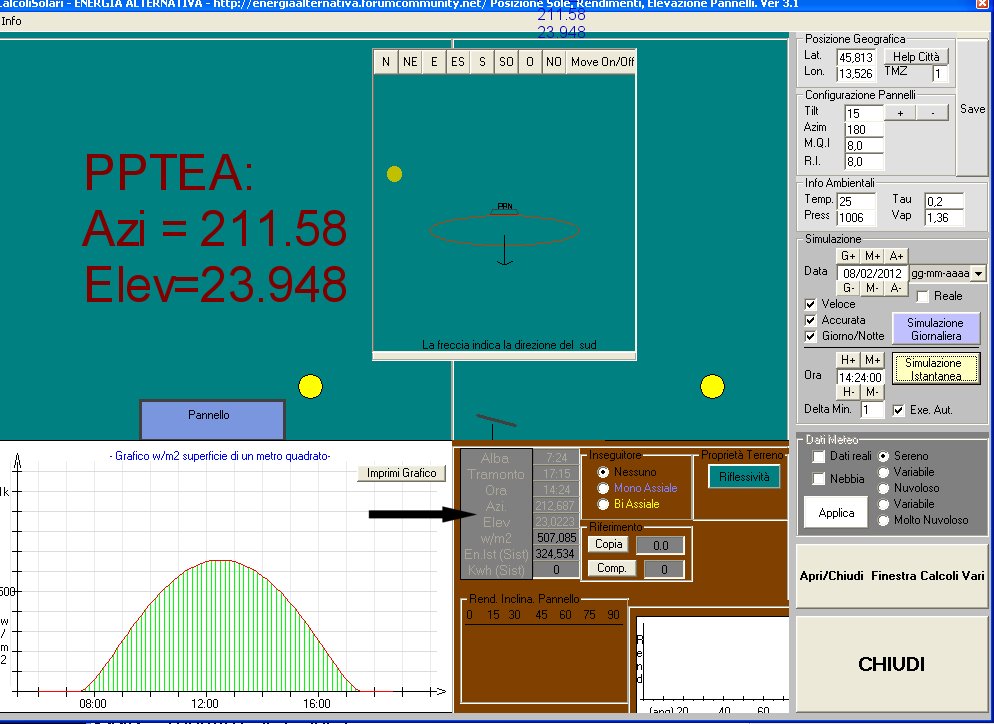Click the Delta Min. input field

[872, 410]
